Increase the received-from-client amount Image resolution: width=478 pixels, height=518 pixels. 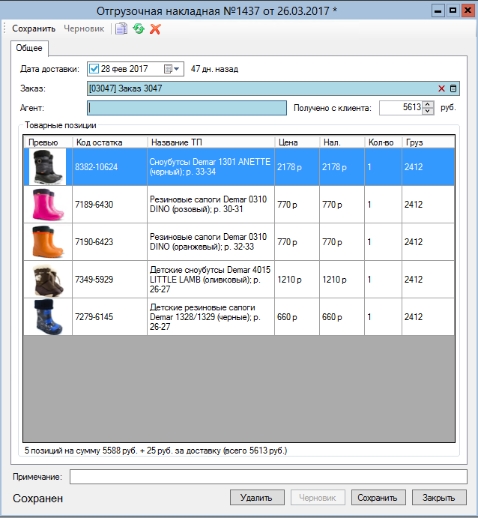[x=428, y=105]
